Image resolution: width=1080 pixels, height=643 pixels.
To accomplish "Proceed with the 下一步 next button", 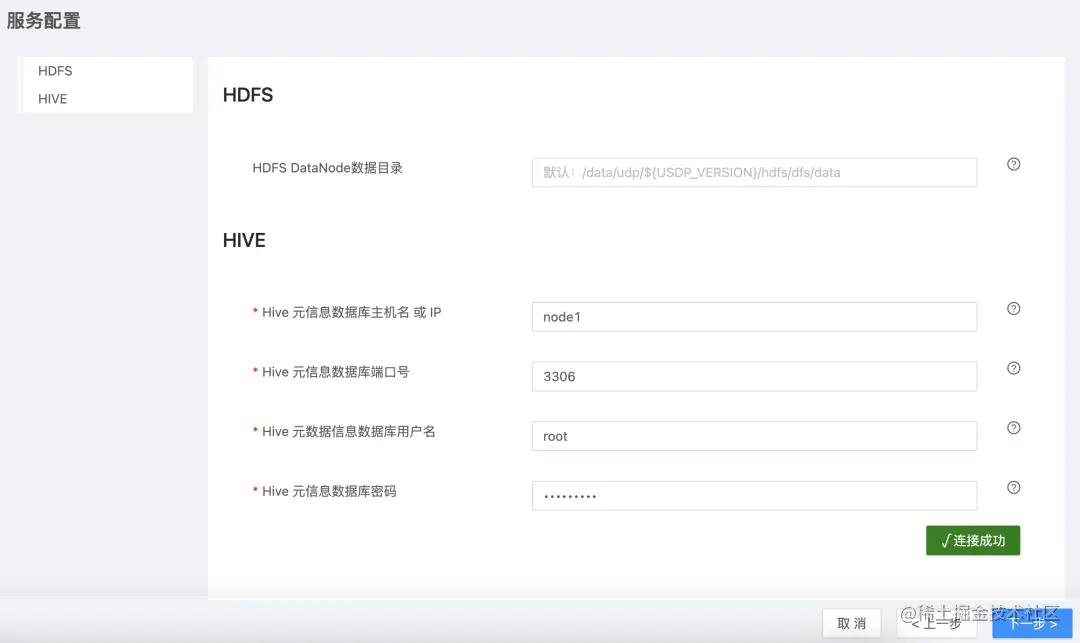I will tap(1032, 623).
